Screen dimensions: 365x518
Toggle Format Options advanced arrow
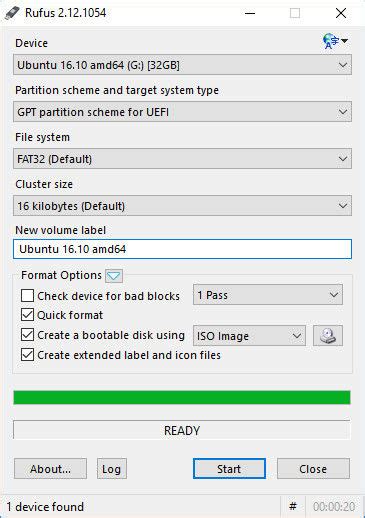[x=114, y=276]
